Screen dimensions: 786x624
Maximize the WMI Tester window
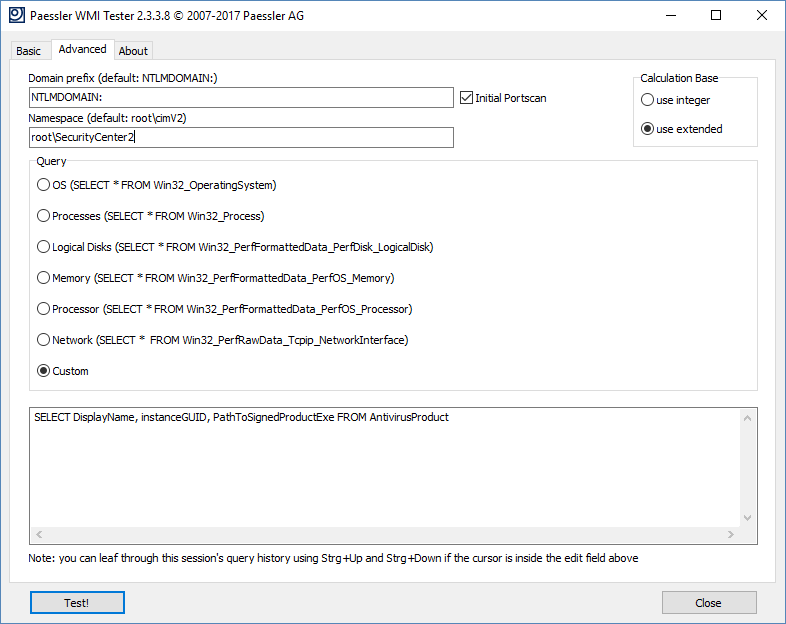[x=716, y=16]
